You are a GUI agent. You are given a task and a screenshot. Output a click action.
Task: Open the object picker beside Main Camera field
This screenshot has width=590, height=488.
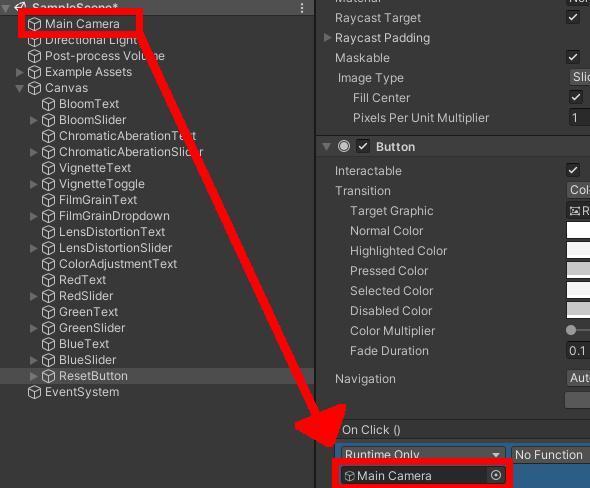pos(496,475)
